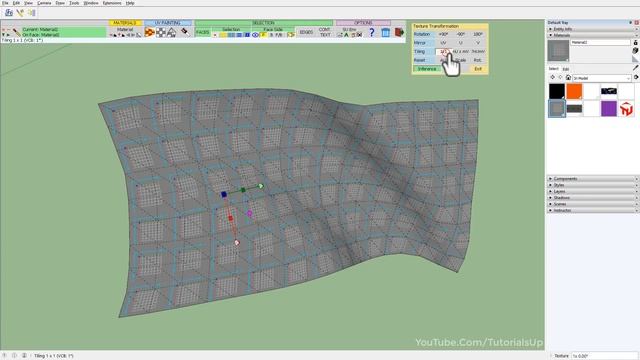640x360 pixels.
Task: Select the dark gray strip material swatch
Action: point(574,109)
